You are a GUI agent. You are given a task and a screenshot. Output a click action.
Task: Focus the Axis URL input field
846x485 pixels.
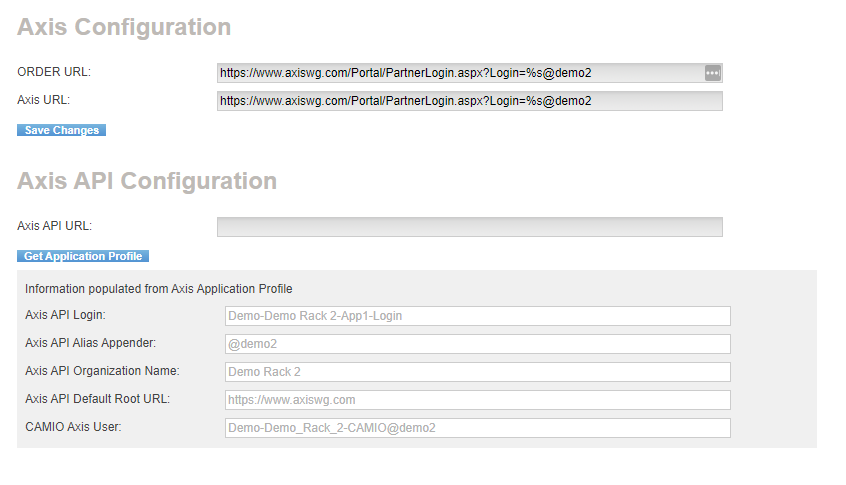click(x=469, y=101)
